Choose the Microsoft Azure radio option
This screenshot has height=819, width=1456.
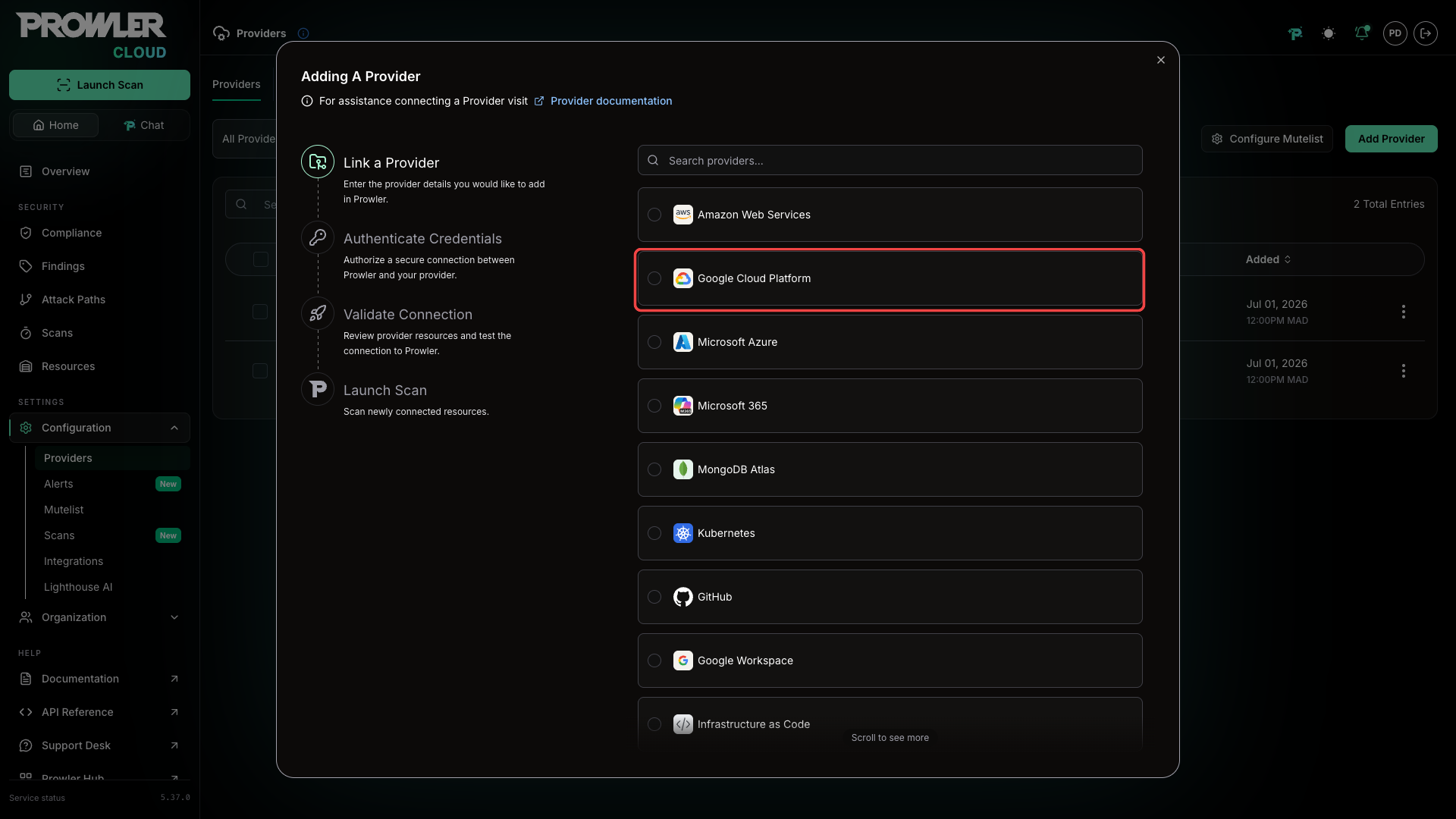point(654,342)
